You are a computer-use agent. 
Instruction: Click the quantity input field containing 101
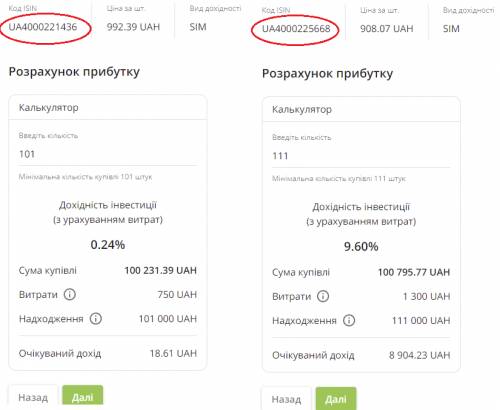[108, 154]
